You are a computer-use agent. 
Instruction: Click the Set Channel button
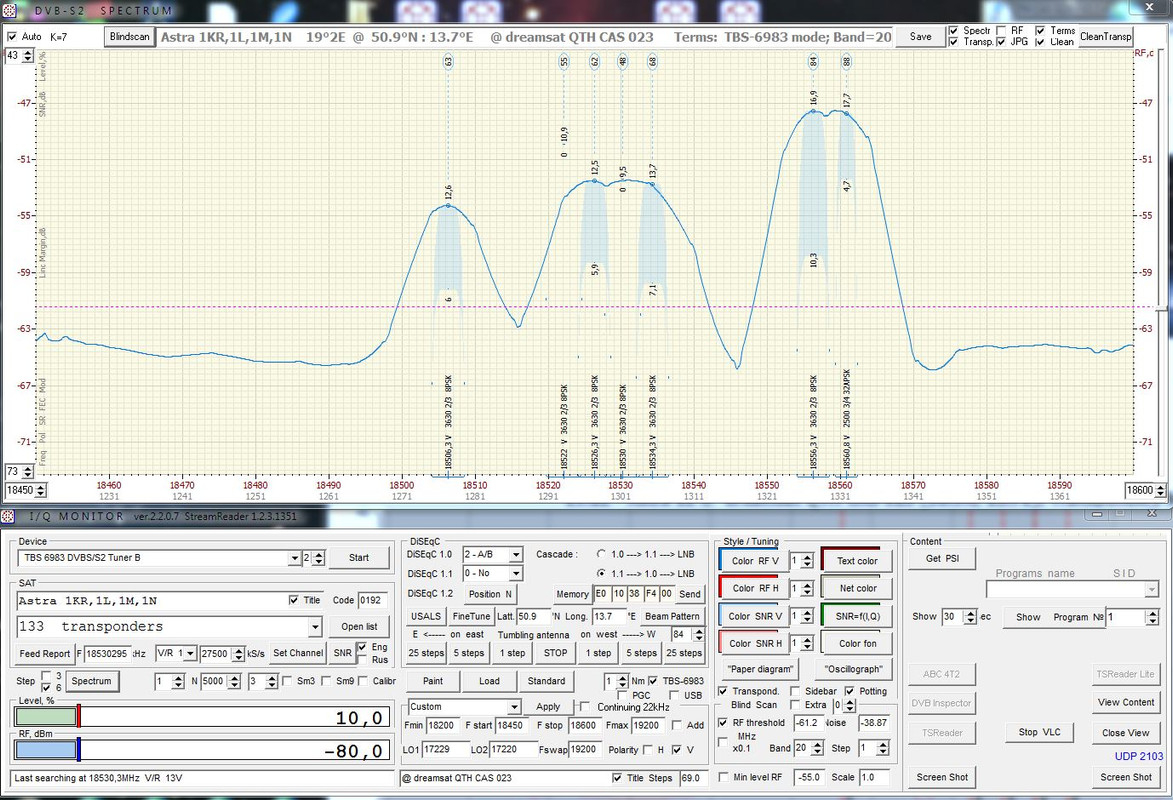click(298, 653)
